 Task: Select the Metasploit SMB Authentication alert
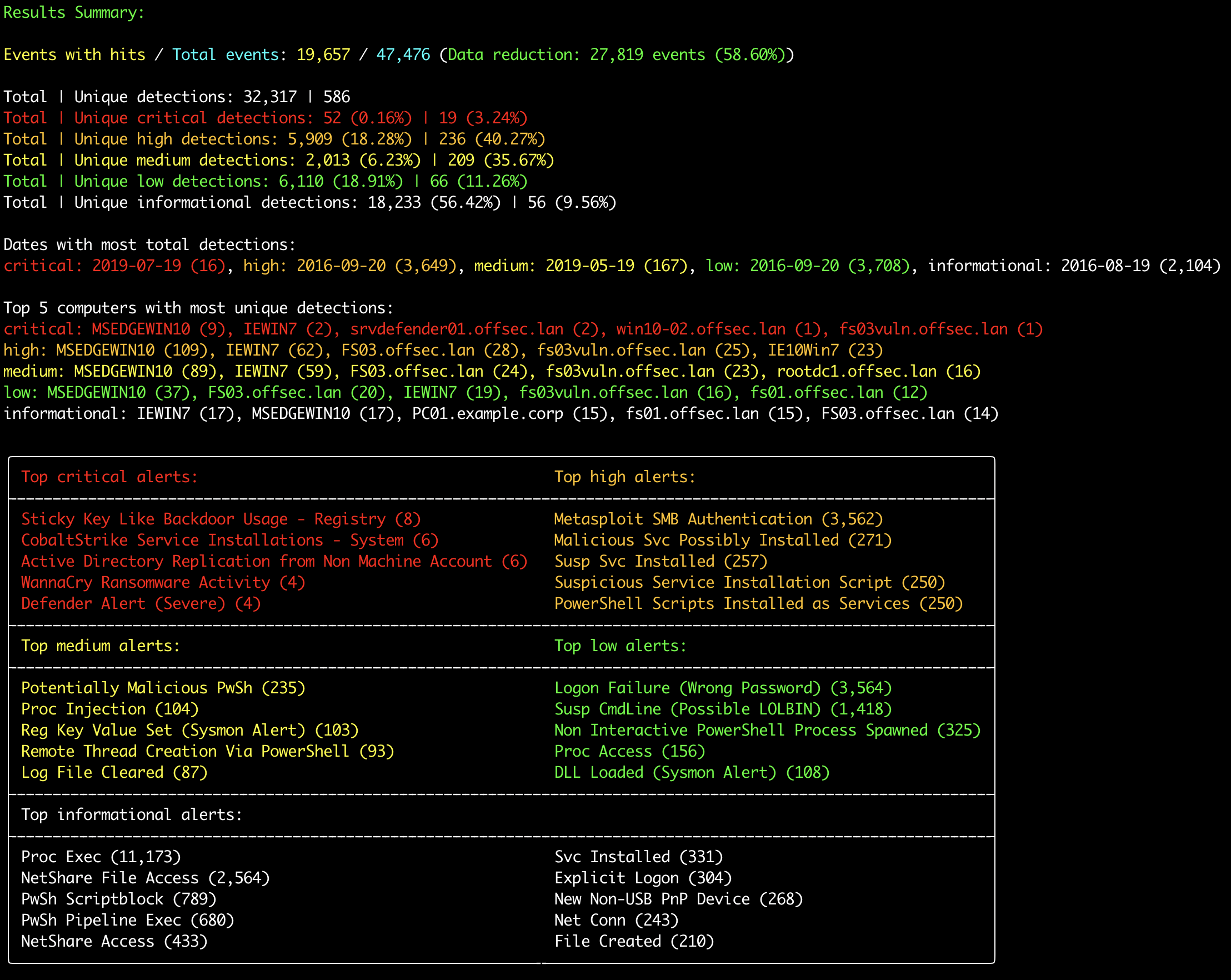pyautogui.click(x=718, y=519)
